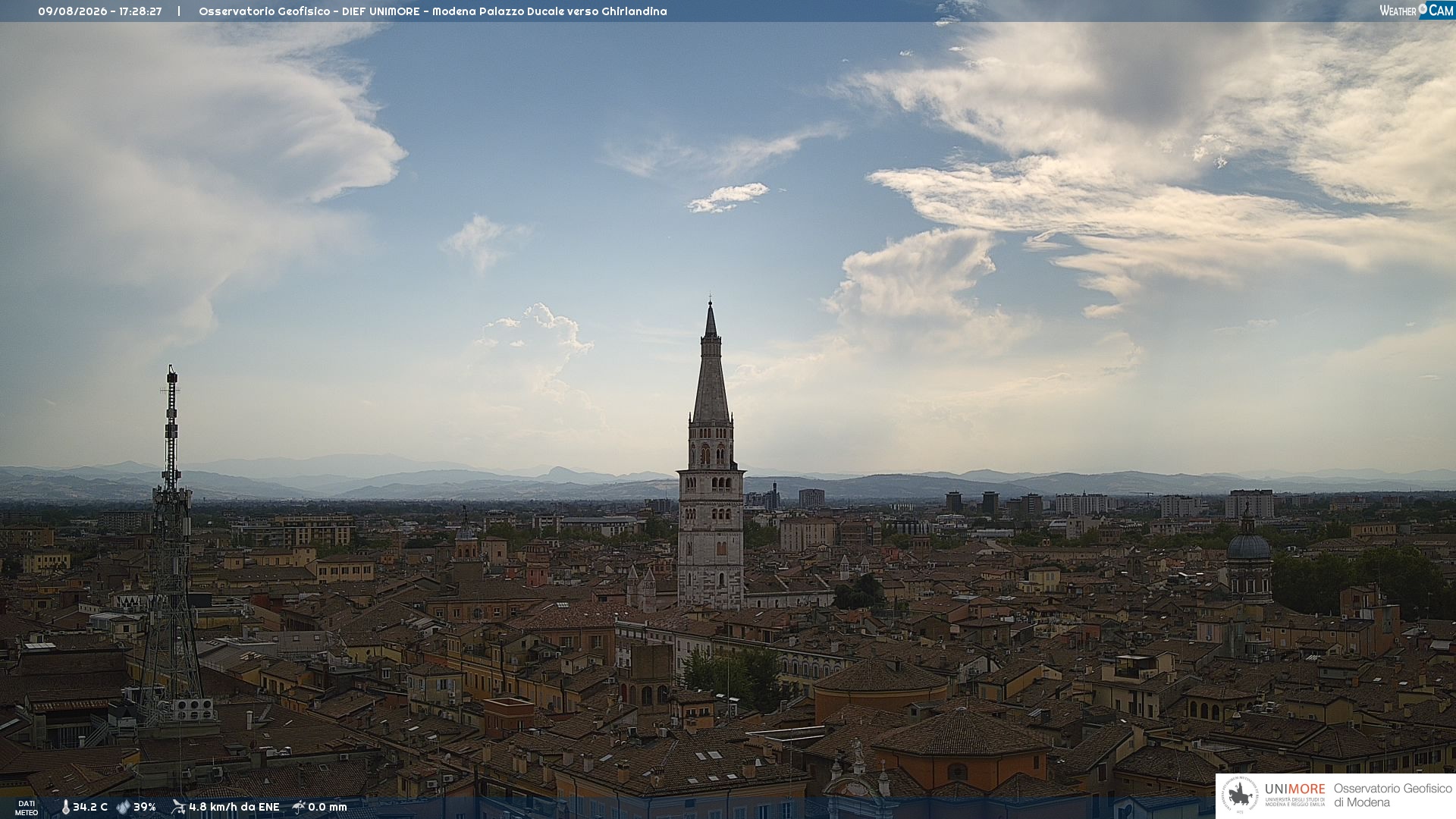Click the UNIMORE wordmark text

point(1295,789)
